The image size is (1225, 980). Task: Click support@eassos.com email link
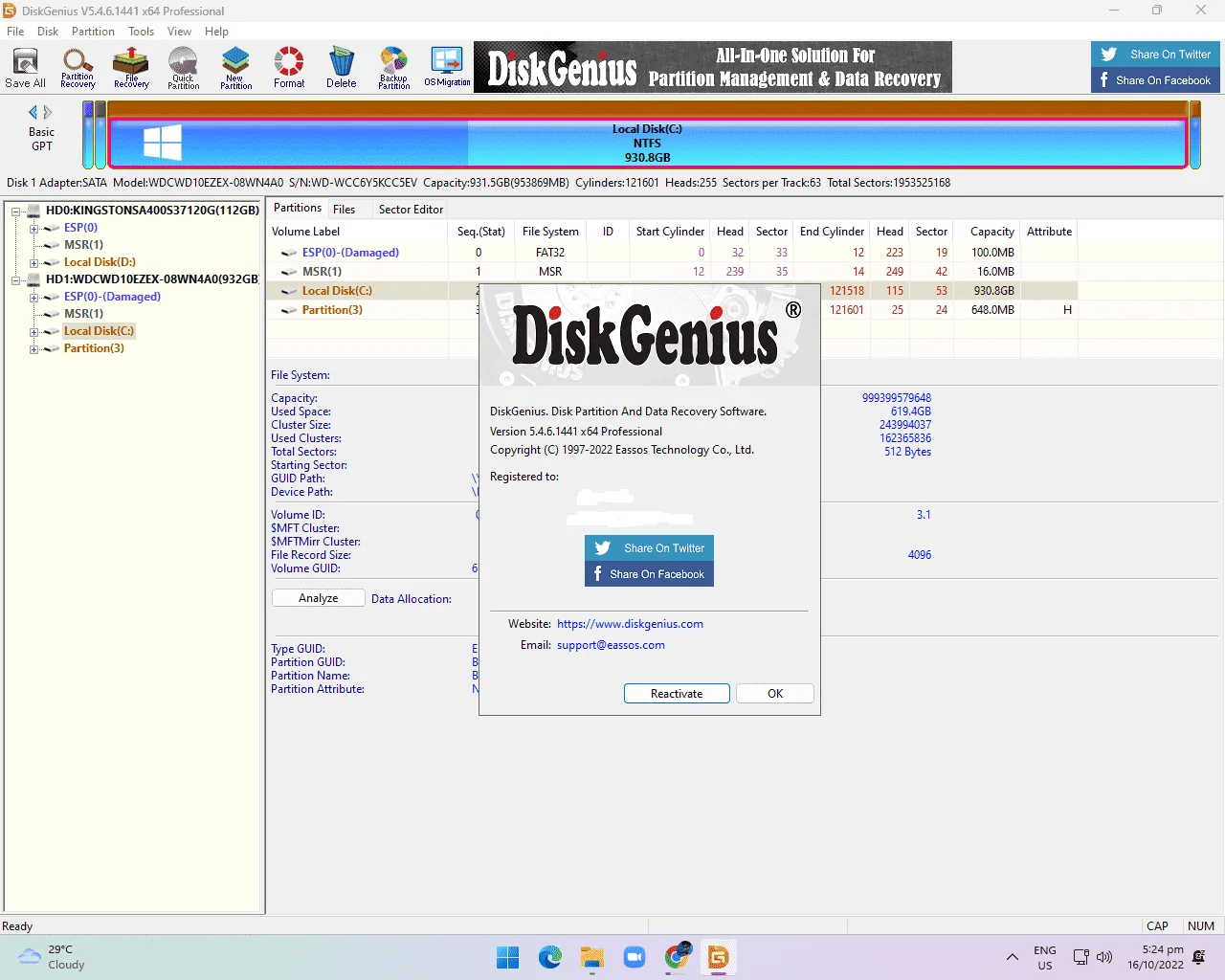coord(611,645)
